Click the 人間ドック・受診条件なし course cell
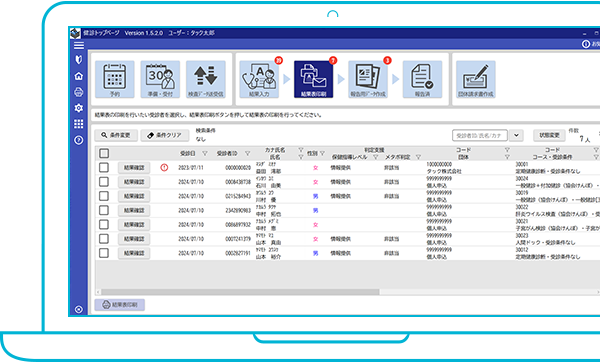This screenshot has height=362, width=600. (545, 243)
